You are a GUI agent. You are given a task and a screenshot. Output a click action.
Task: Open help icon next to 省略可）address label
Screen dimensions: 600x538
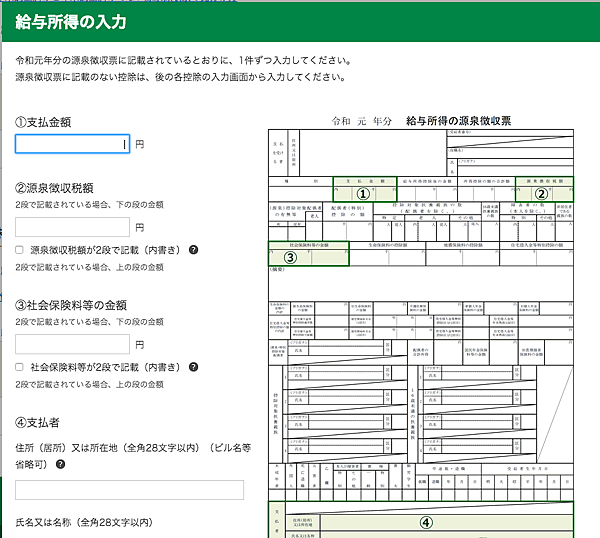coord(60,464)
